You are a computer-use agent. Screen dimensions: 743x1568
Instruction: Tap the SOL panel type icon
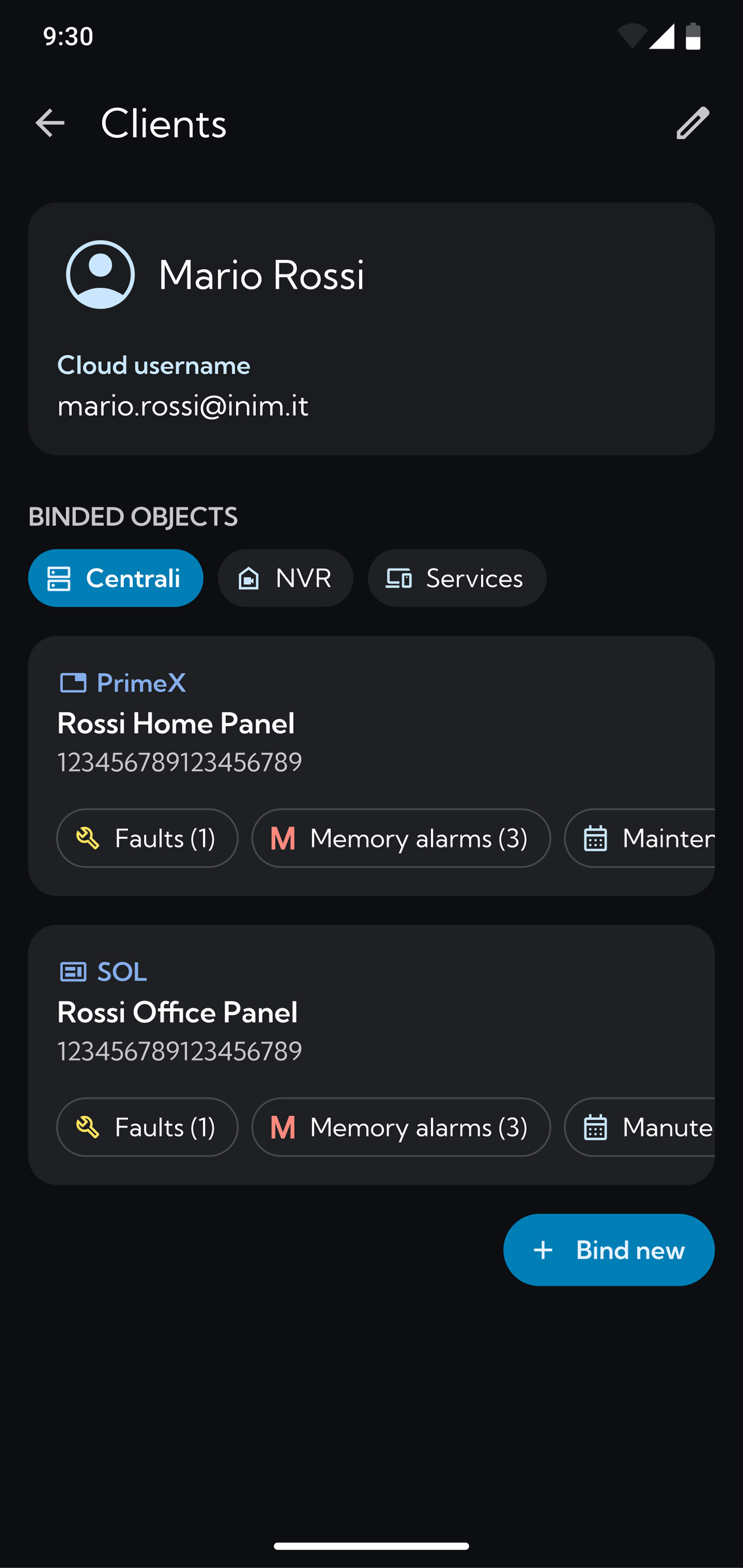point(73,972)
